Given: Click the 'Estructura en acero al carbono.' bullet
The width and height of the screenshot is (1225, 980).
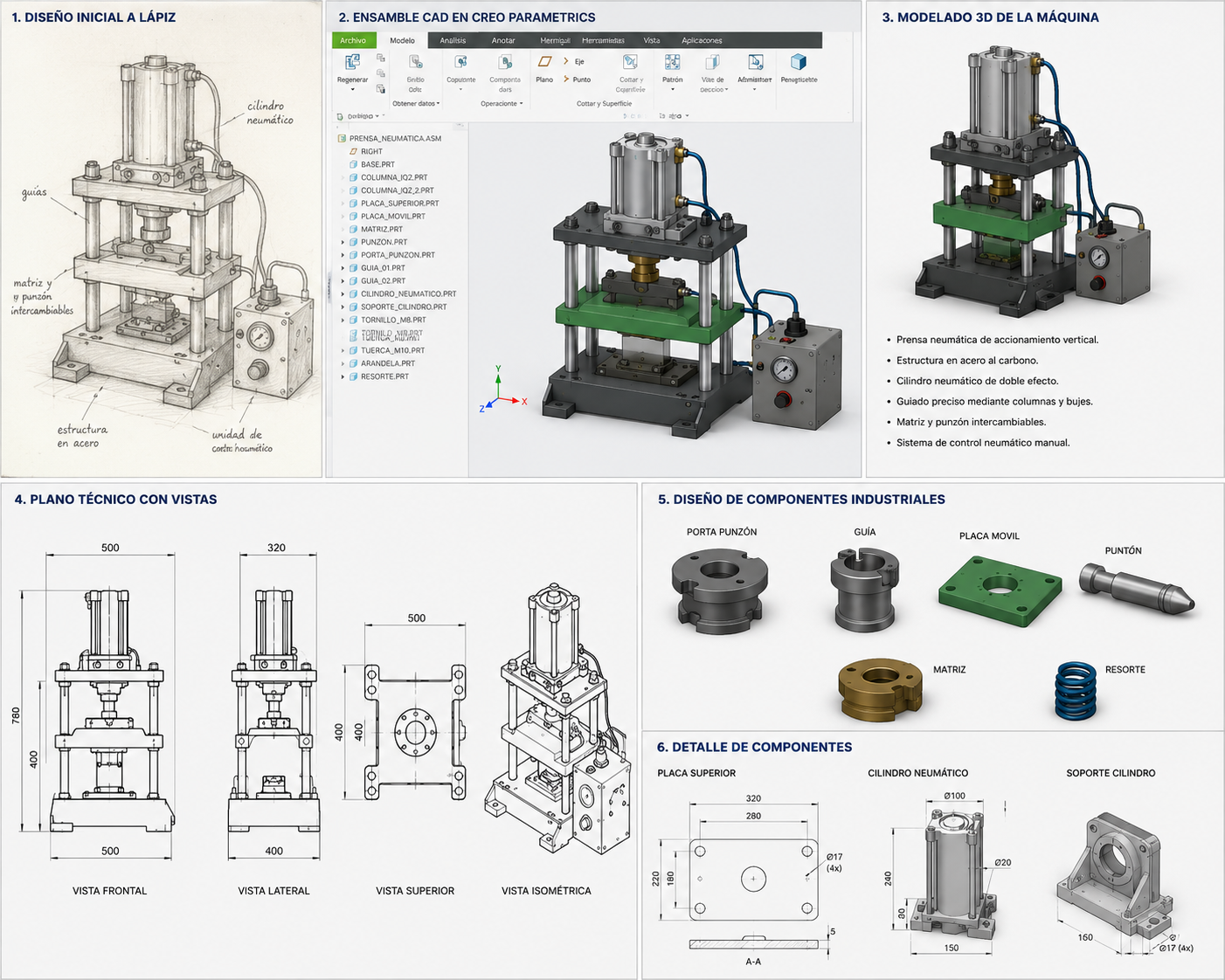Looking at the screenshot, I should pyautogui.click(x=967, y=360).
